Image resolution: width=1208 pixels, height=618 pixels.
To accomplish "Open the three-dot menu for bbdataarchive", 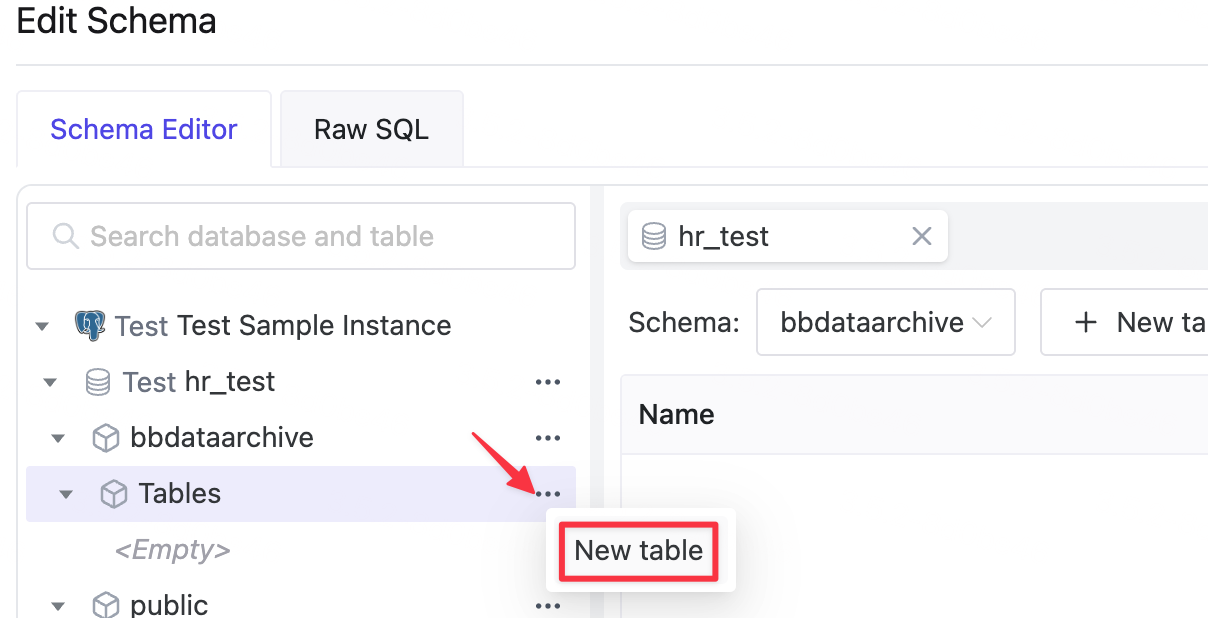I will (x=547, y=438).
